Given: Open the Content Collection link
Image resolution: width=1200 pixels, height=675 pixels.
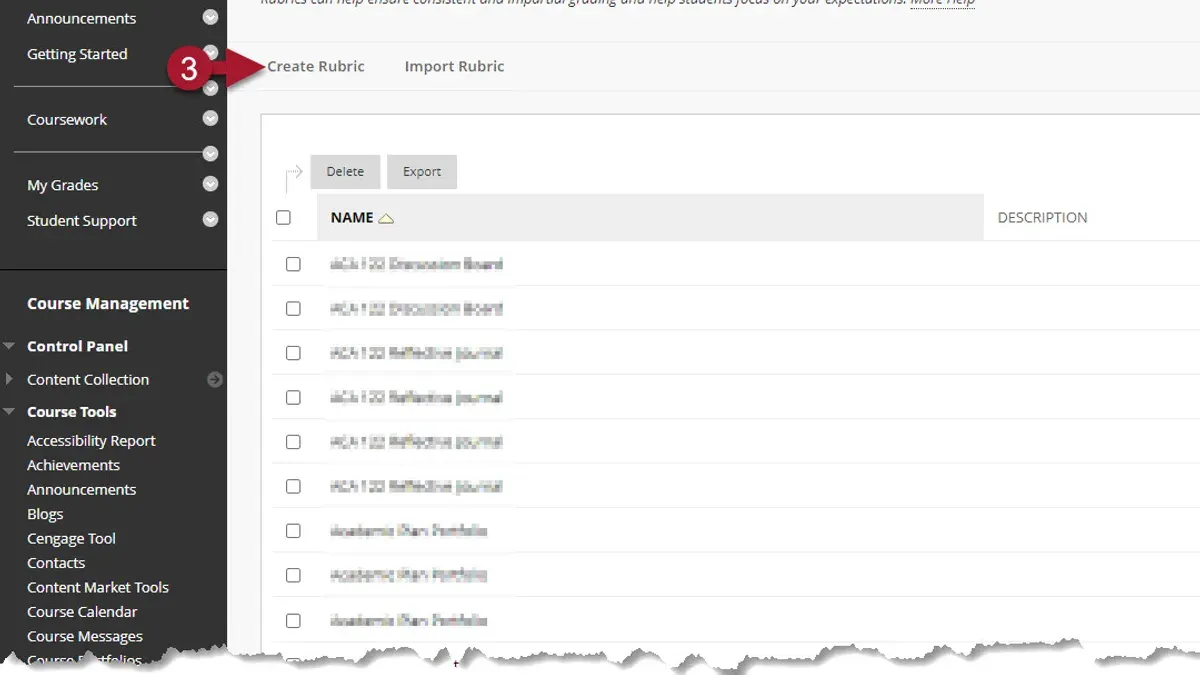Looking at the screenshot, I should coord(88,380).
